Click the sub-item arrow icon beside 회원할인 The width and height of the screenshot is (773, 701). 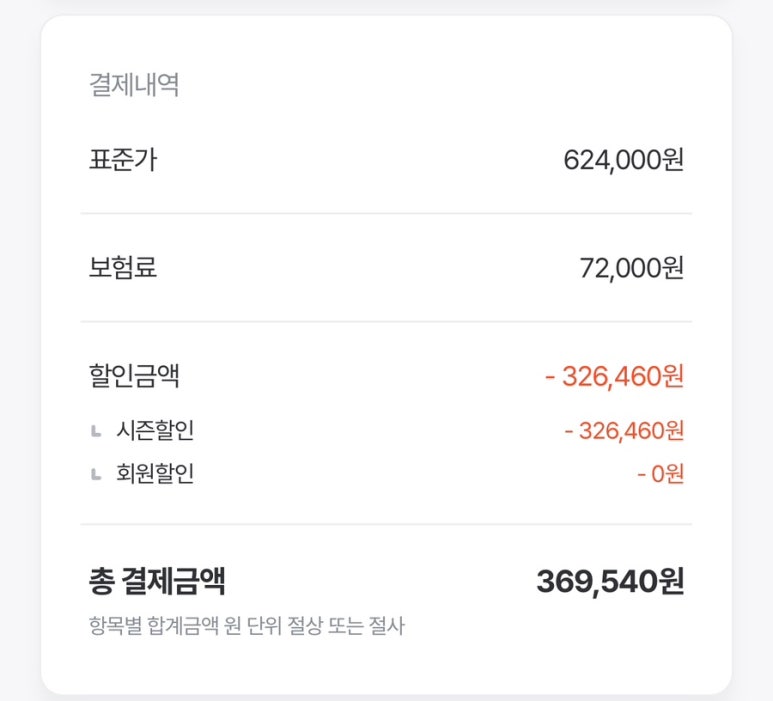[96, 474]
